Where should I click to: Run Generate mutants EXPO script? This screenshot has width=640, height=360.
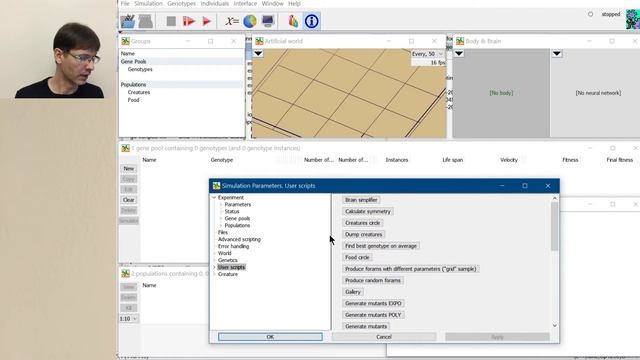click(x=373, y=303)
